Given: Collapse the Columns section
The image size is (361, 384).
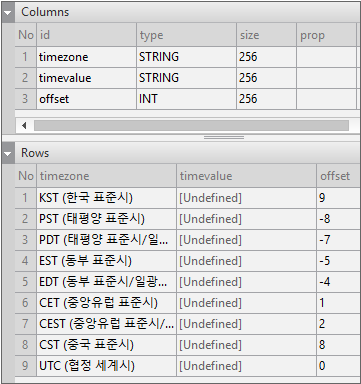Looking at the screenshot, I should pyautogui.click(x=8, y=13).
